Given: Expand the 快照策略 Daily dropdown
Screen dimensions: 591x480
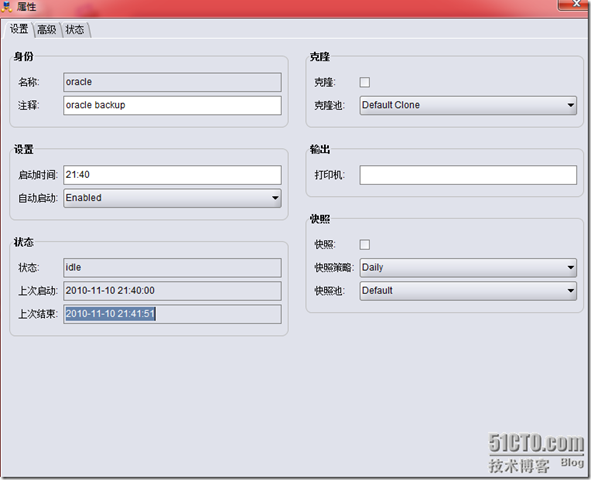Looking at the screenshot, I should 468,268.
